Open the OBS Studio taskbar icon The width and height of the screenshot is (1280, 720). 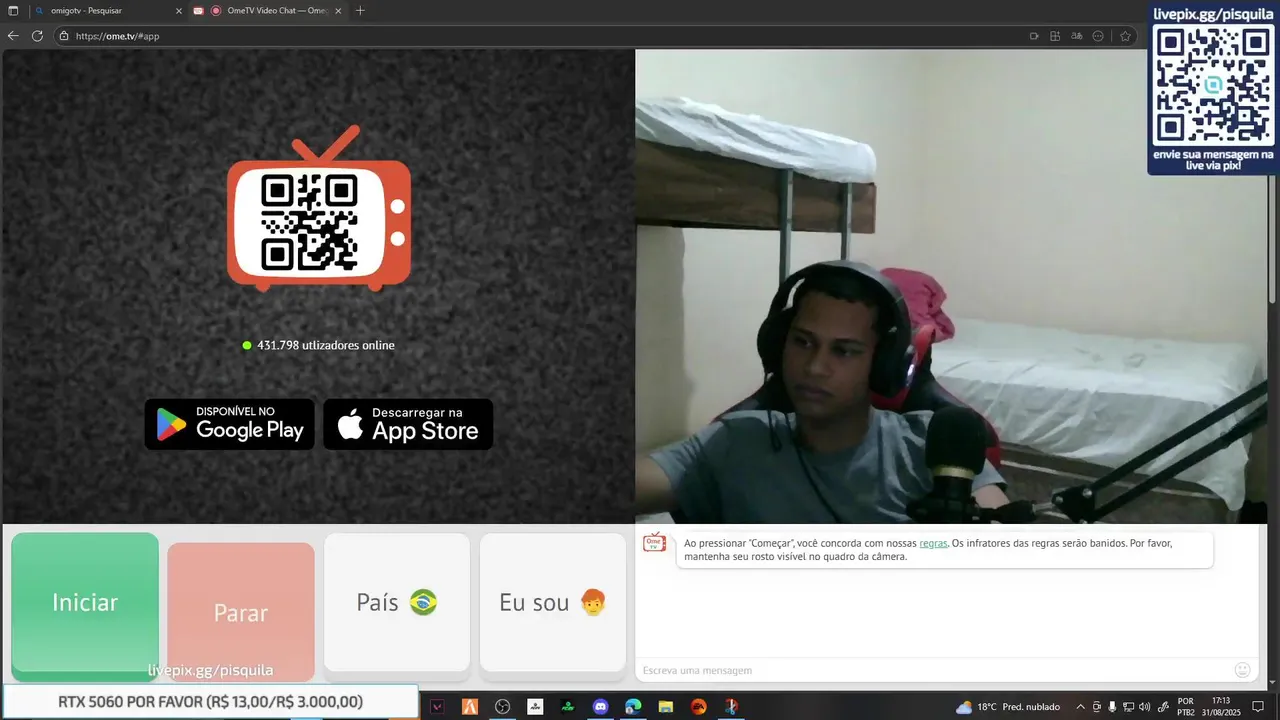click(502, 706)
